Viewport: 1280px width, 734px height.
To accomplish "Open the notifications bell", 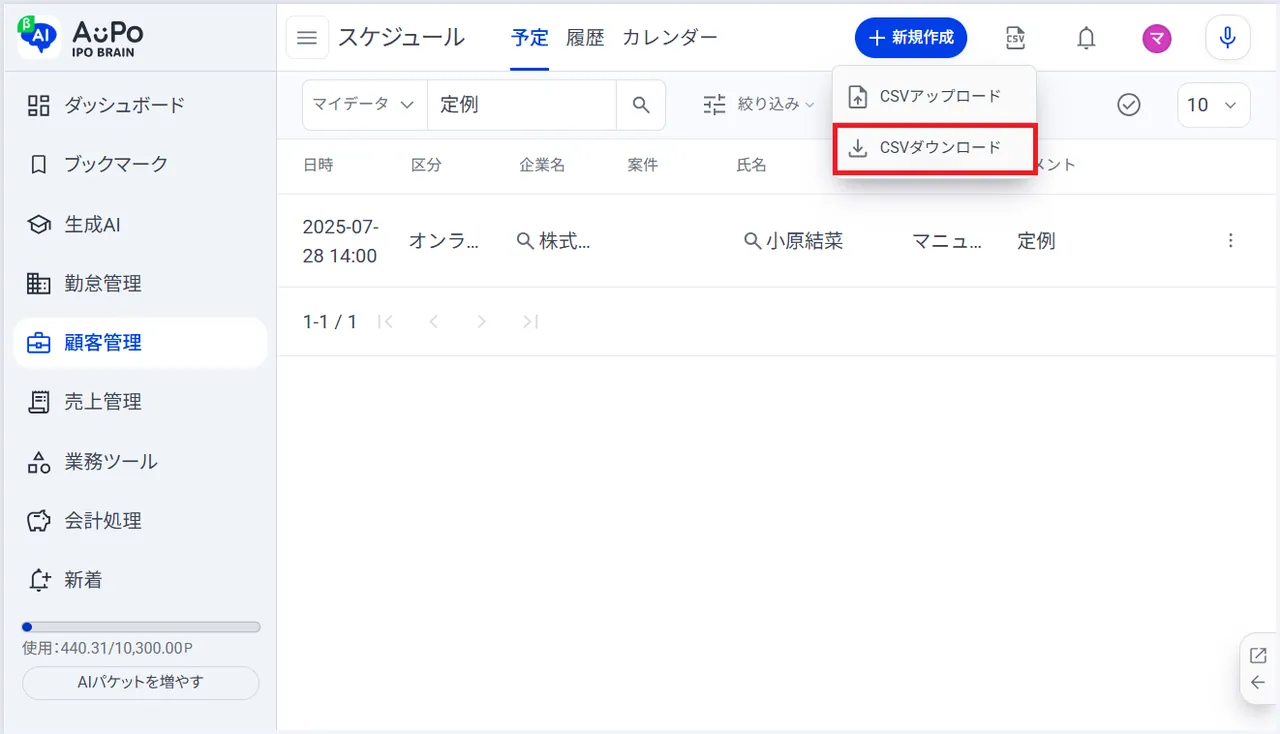I will [1086, 38].
